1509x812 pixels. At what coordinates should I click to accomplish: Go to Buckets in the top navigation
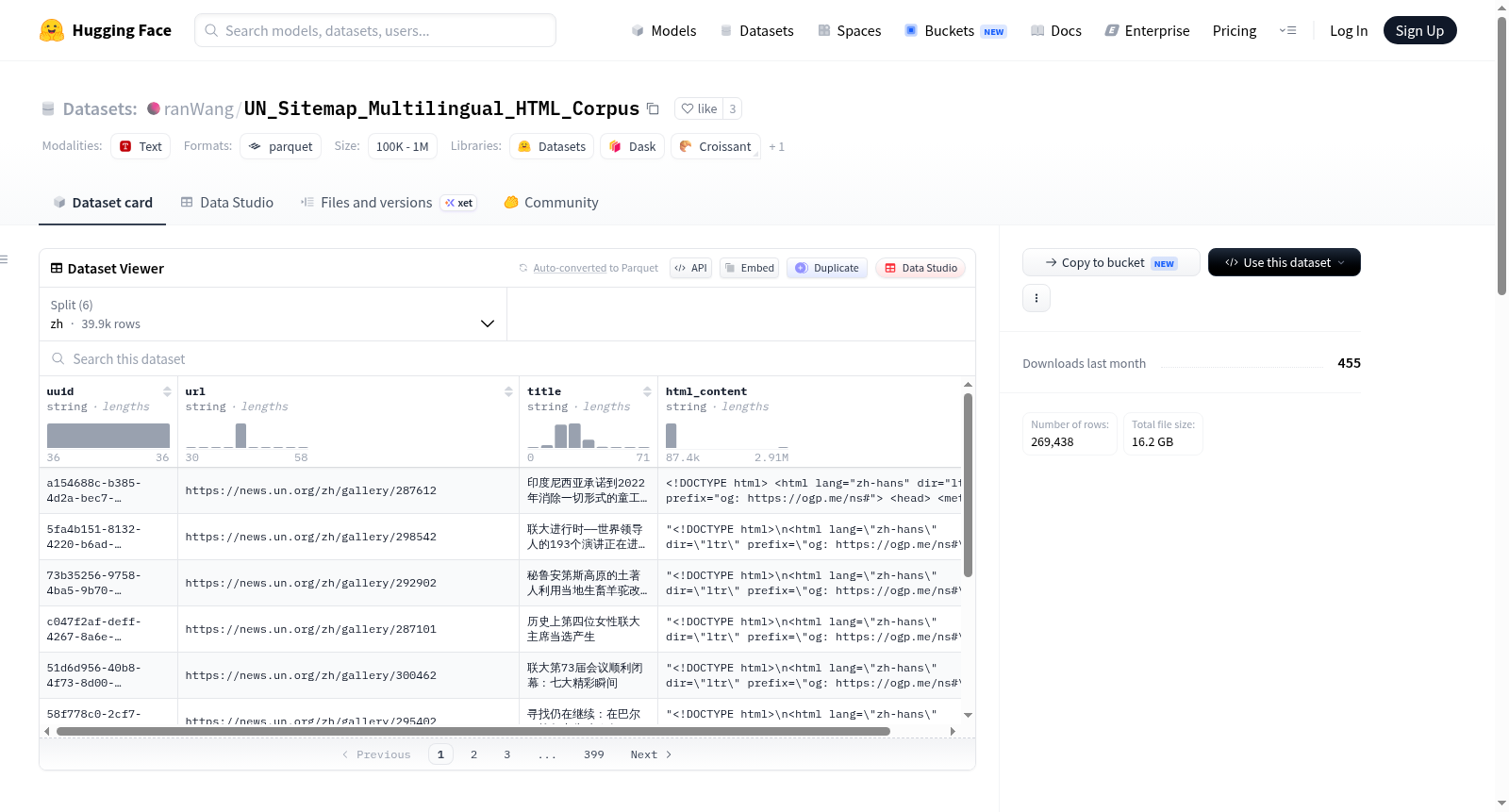tap(955, 30)
